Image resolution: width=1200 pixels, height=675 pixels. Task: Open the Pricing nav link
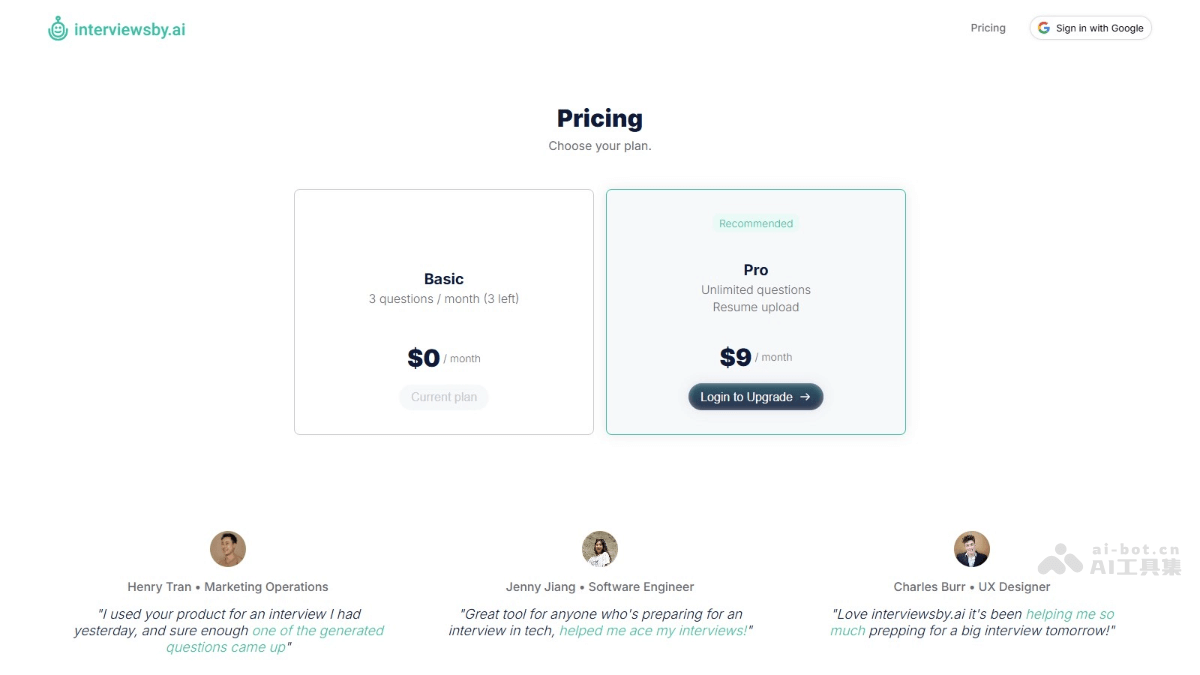point(988,28)
